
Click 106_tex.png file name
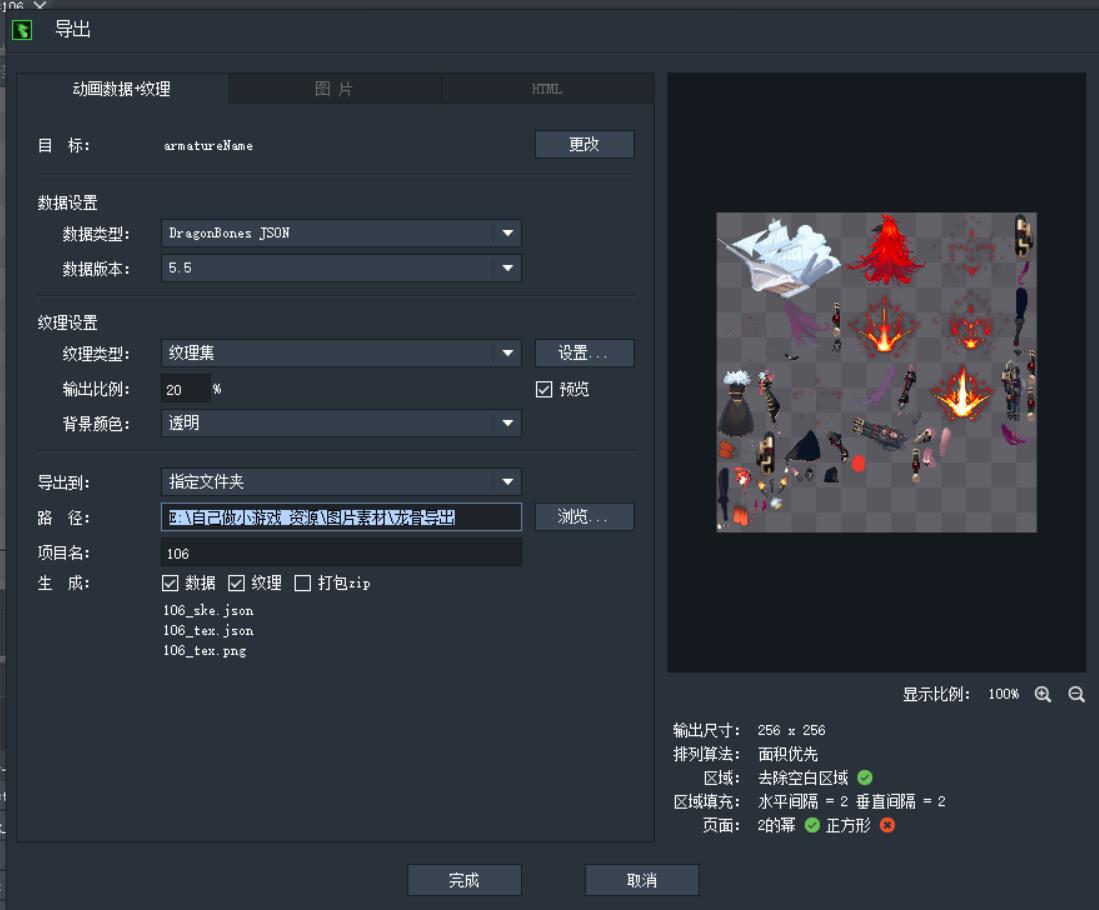[205, 651]
